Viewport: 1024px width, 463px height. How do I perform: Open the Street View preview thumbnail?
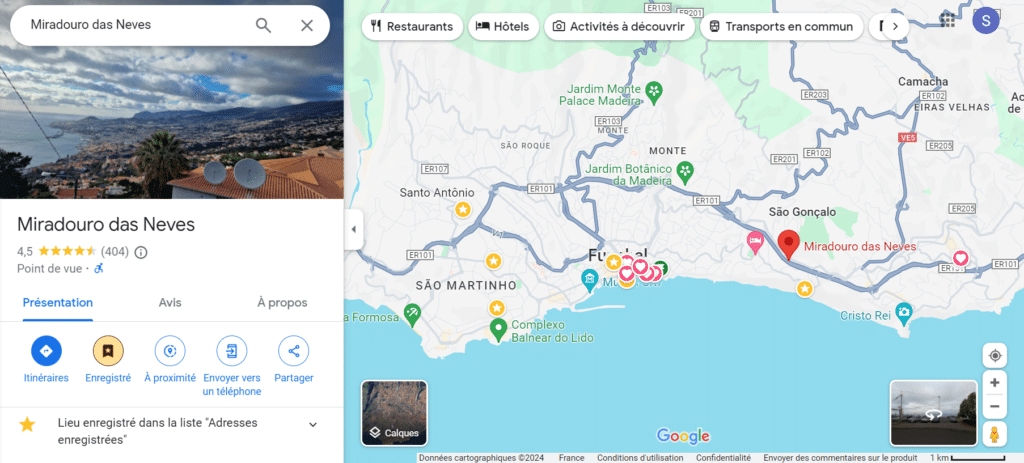tap(934, 413)
